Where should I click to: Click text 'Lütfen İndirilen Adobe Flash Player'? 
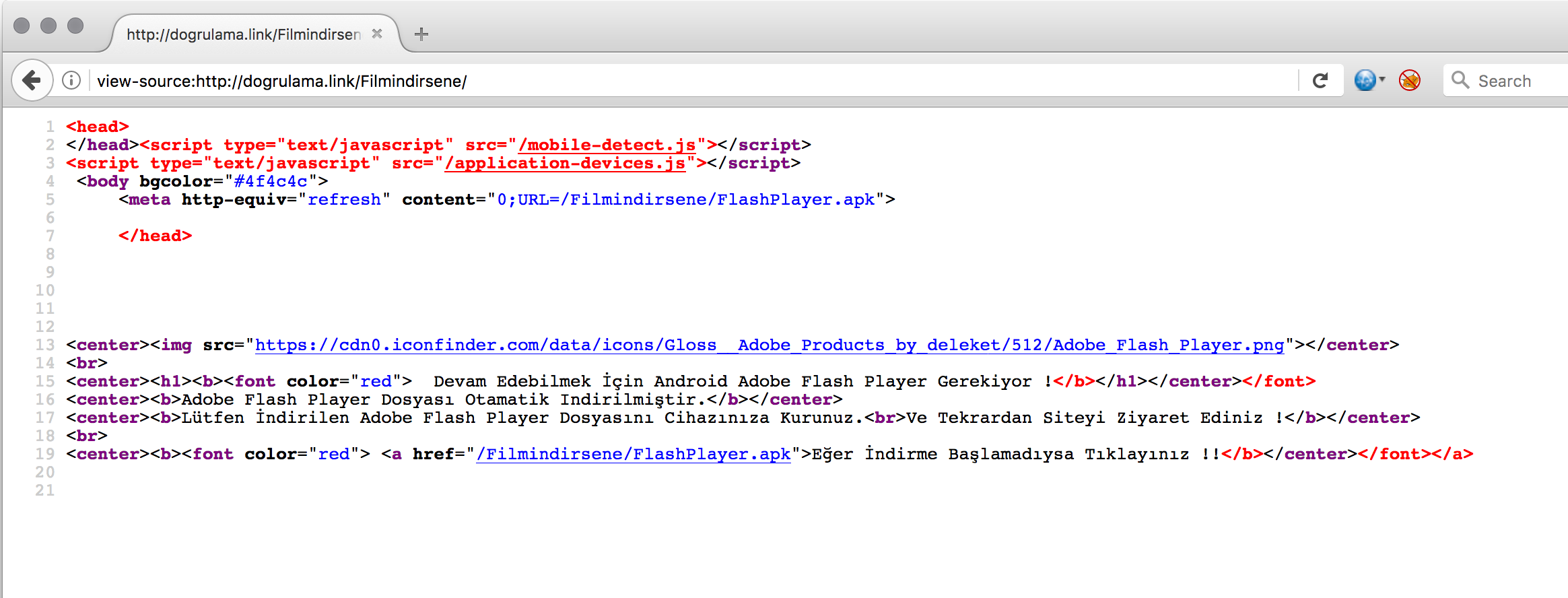(366, 418)
